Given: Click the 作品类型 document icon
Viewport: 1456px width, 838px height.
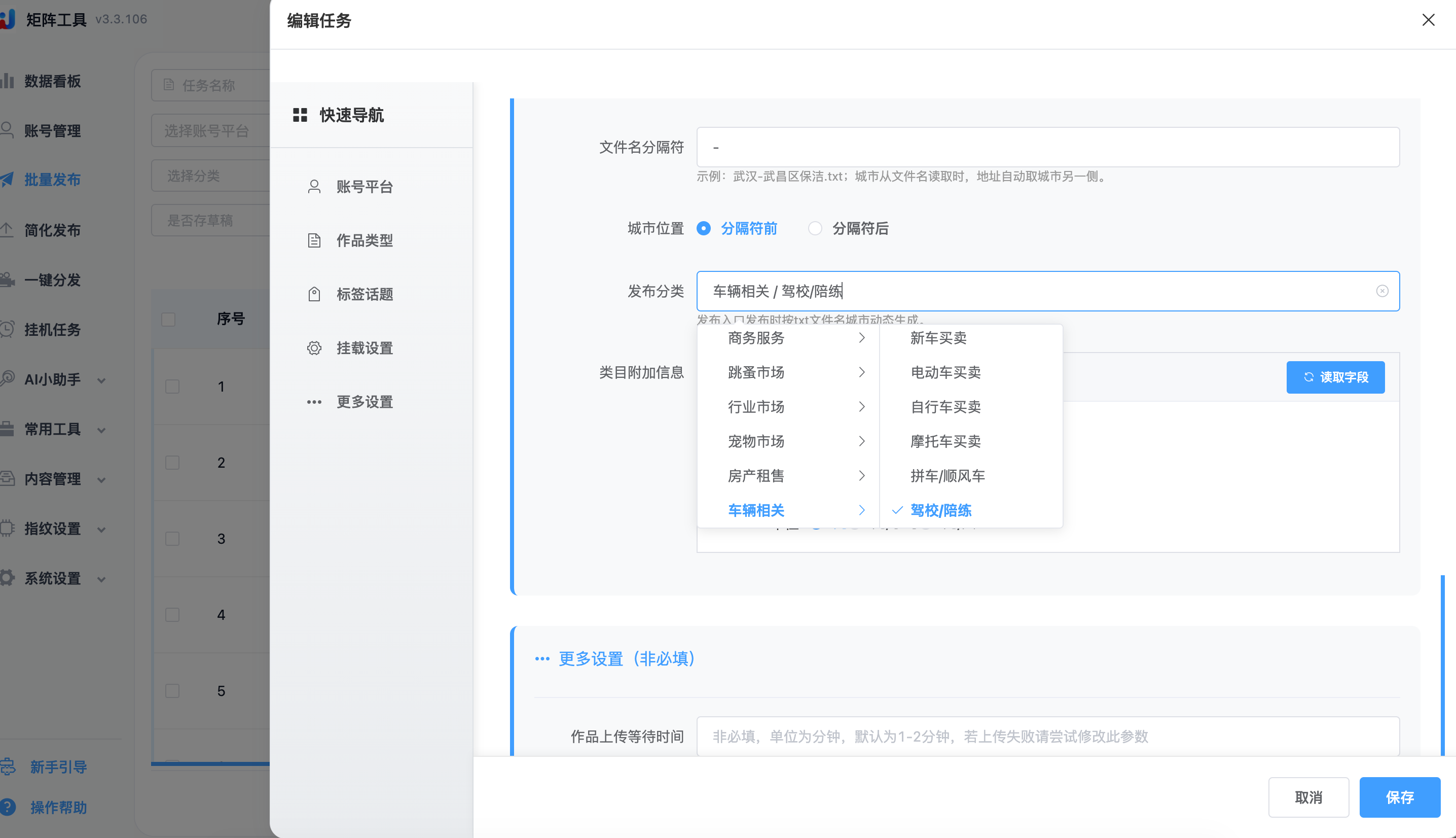Looking at the screenshot, I should [x=314, y=240].
